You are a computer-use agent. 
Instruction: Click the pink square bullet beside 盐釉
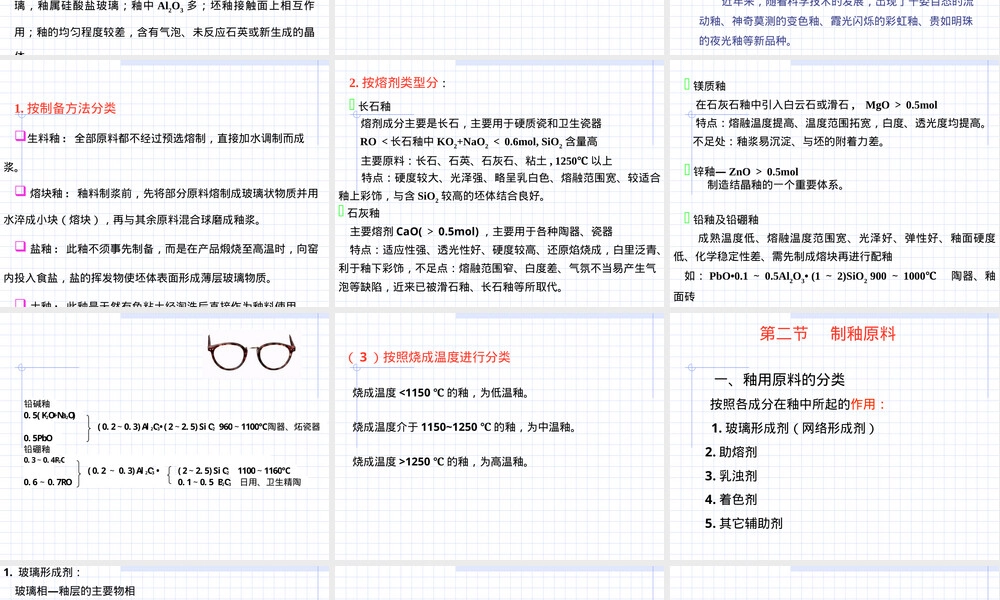20,246
